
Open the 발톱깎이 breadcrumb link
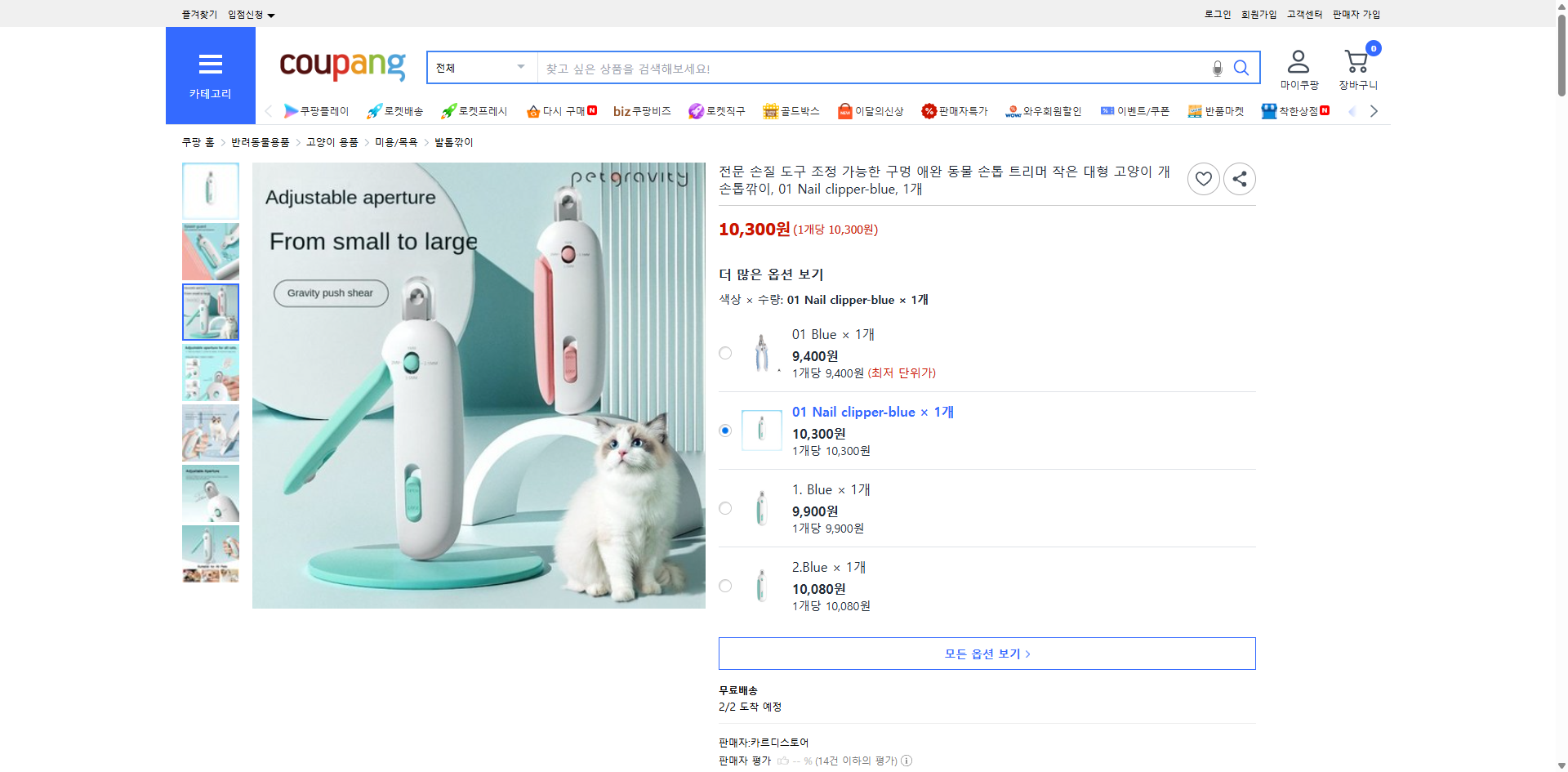tap(452, 141)
